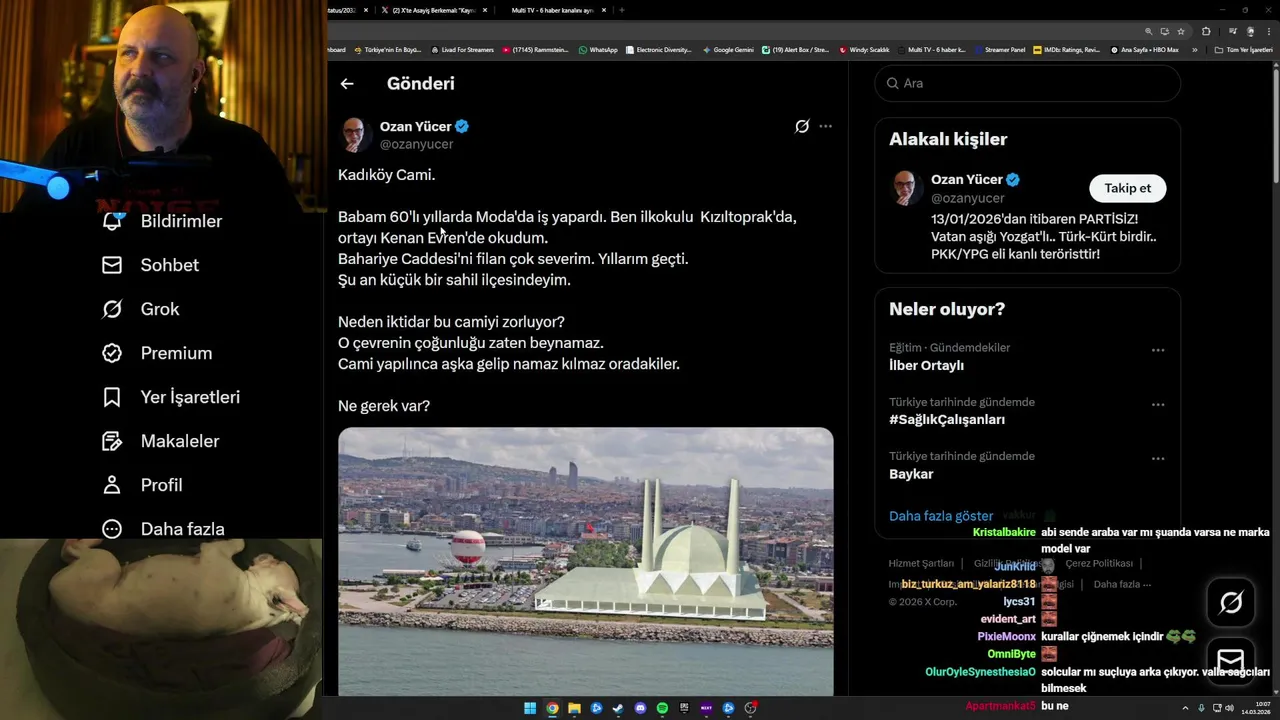Viewport: 1280px width, 720px height.
Task: Open the Çerez Politikası footer link
Action: pos(1099,563)
